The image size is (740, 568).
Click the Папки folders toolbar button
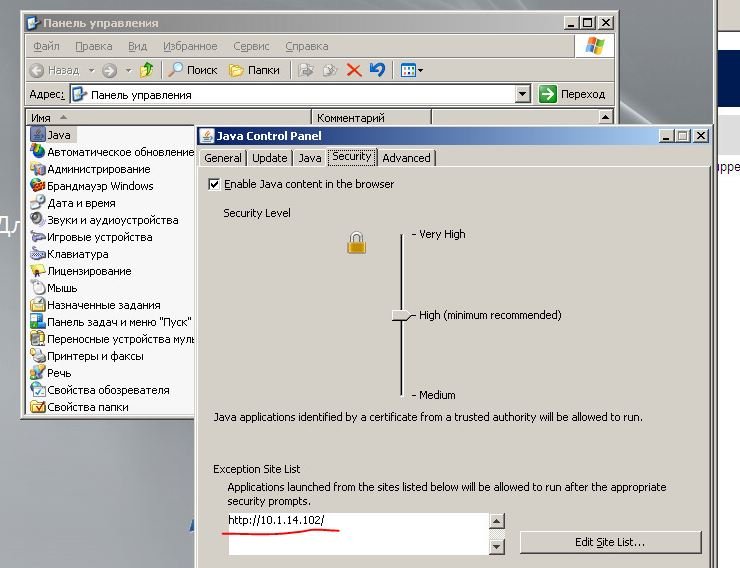[x=254, y=70]
